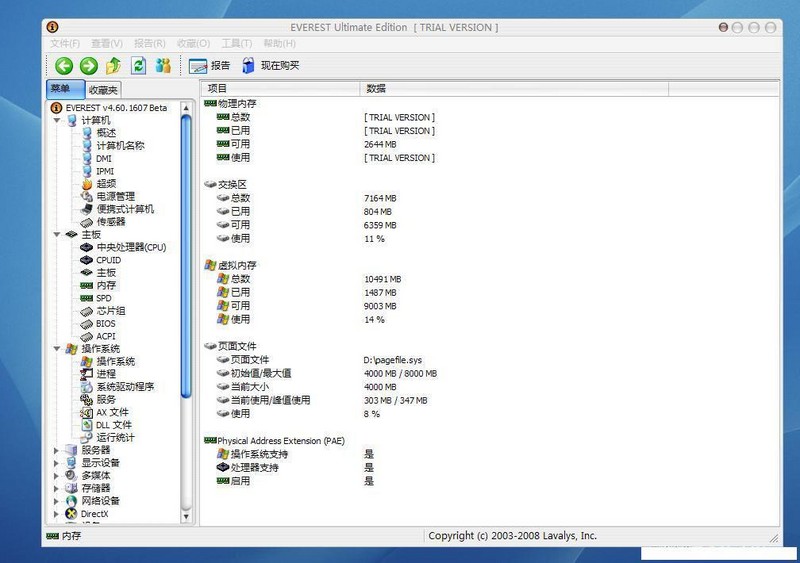
Task: Click the DirectX logo icon in tree
Action: [71, 514]
